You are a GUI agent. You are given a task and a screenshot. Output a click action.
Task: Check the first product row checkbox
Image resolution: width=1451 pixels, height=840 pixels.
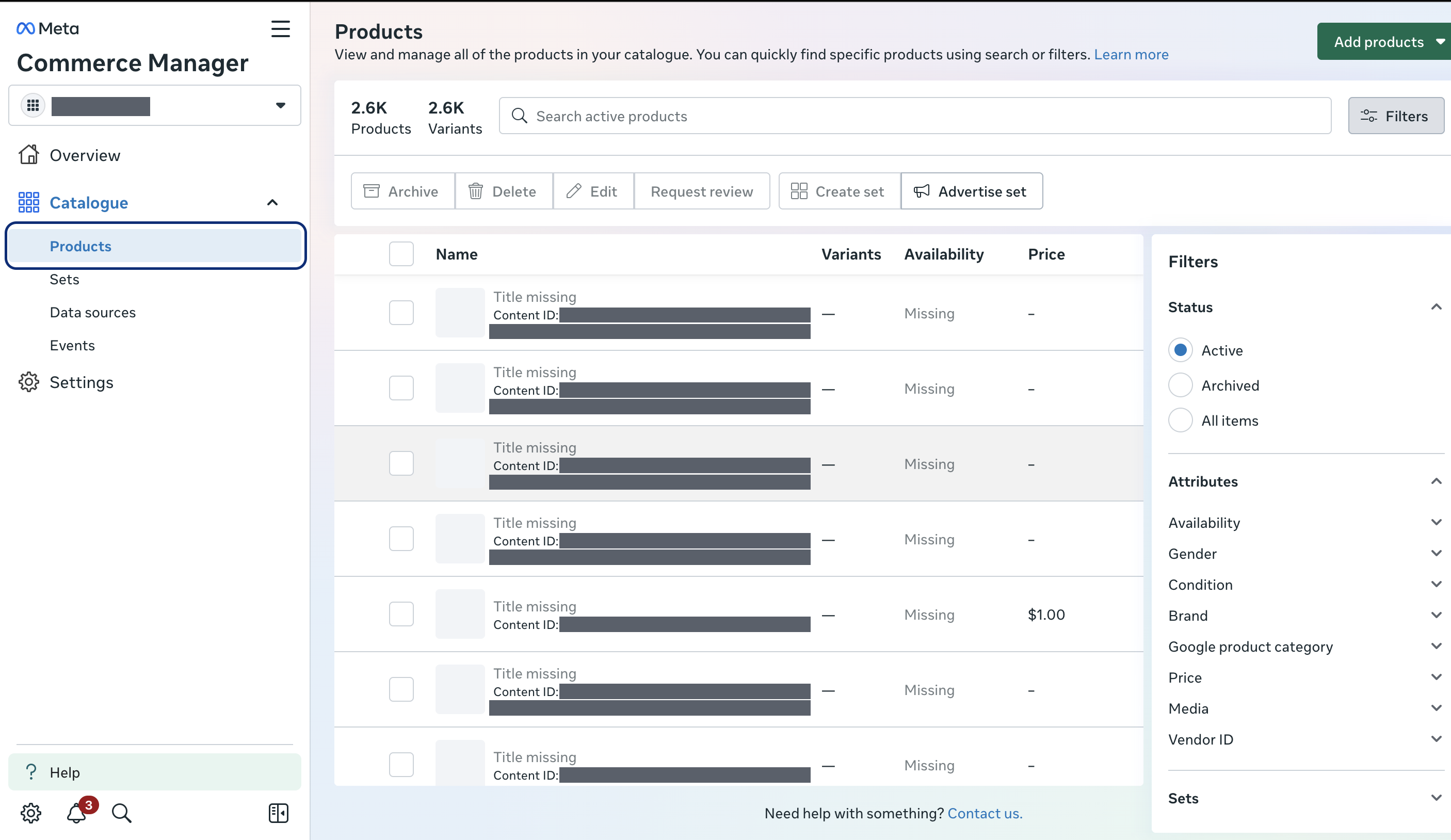tap(401, 313)
